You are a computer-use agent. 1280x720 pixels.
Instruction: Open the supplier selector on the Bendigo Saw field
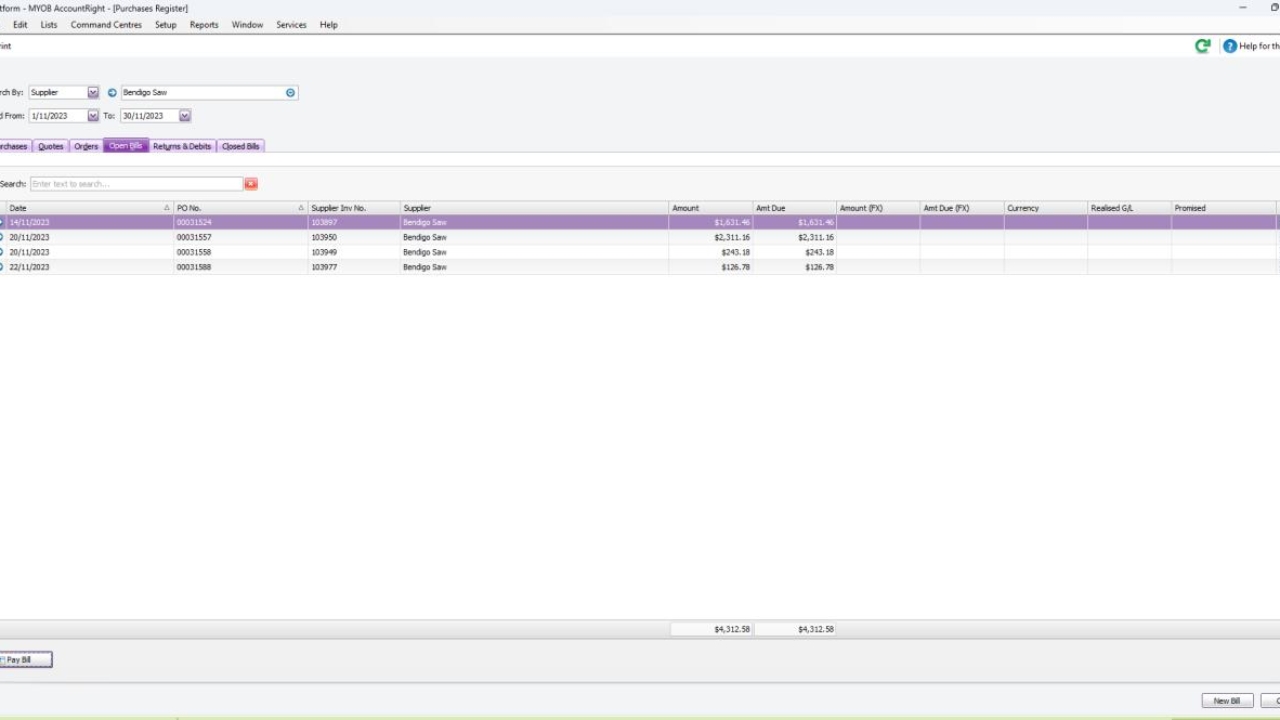point(291,93)
